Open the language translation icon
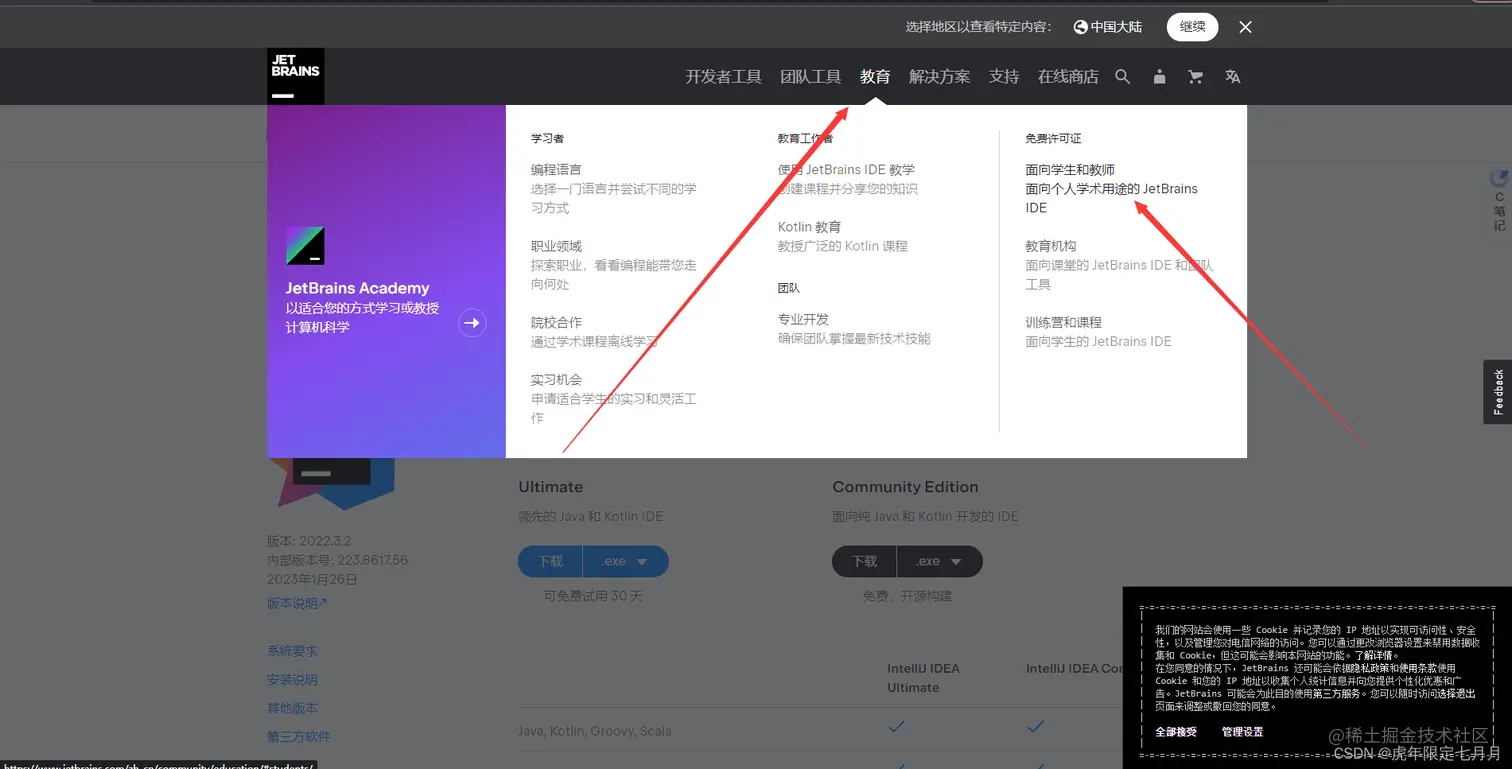Viewport: 1512px width, 769px height. click(x=1233, y=77)
